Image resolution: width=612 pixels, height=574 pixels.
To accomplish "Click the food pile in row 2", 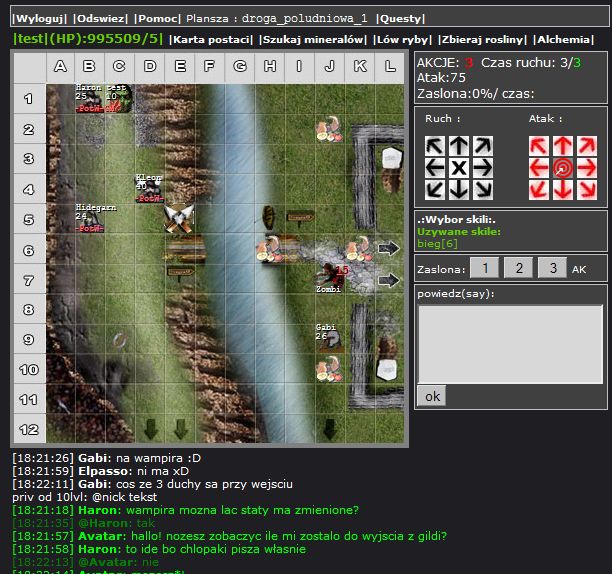I will coord(329,129).
